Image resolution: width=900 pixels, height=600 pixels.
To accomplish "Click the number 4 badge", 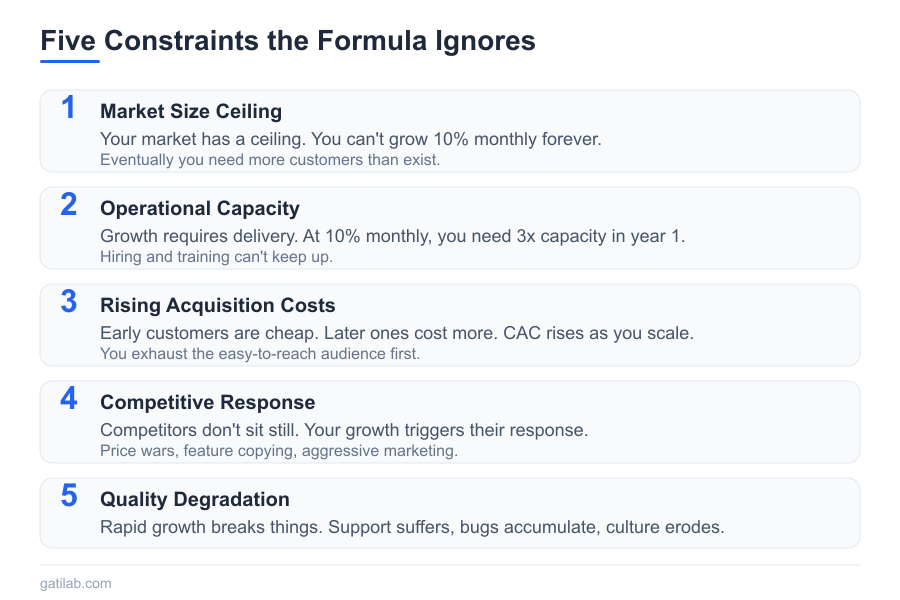I will click(x=68, y=399).
